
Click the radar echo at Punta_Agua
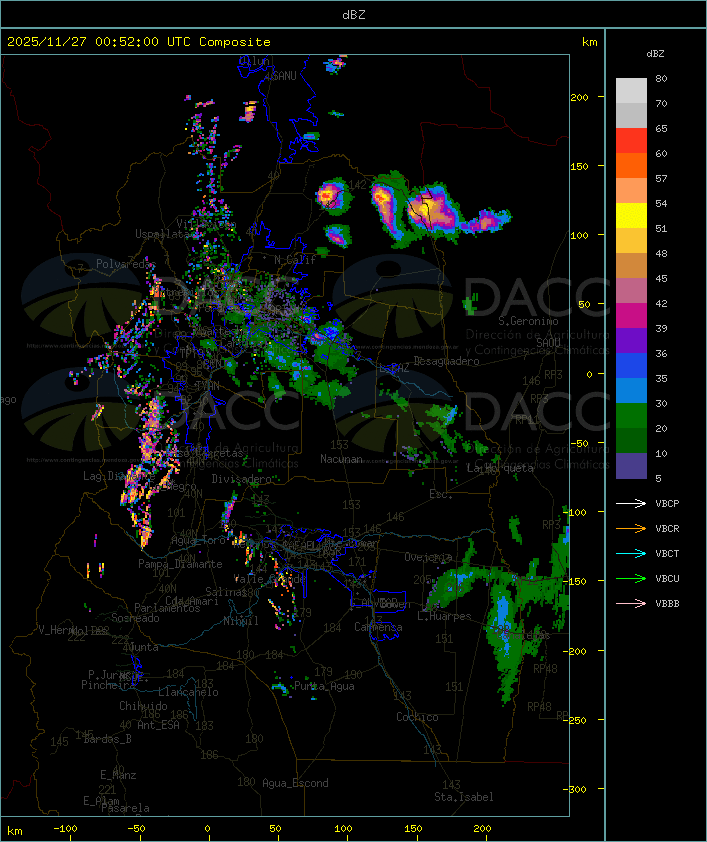coord(281,687)
